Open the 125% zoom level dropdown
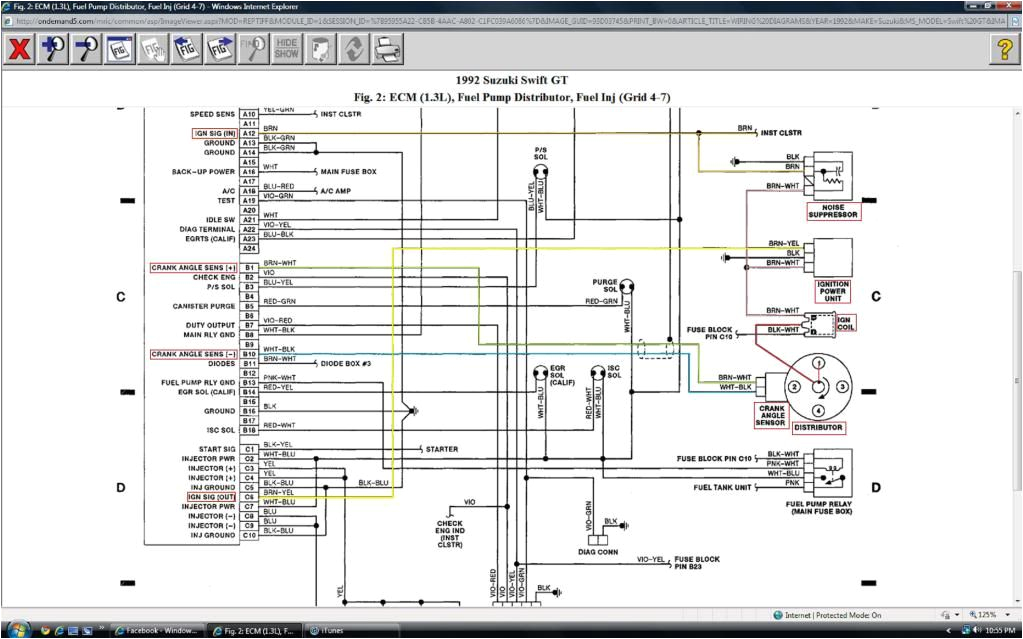The image size is (1023, 639). tap(992, 614)
